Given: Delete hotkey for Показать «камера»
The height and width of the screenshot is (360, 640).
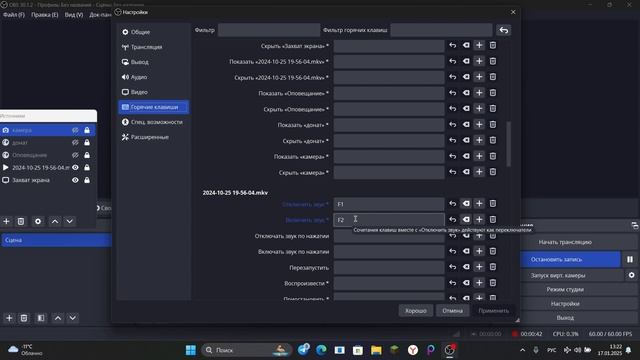Looking at the screenshot, I should pos(493,156).
